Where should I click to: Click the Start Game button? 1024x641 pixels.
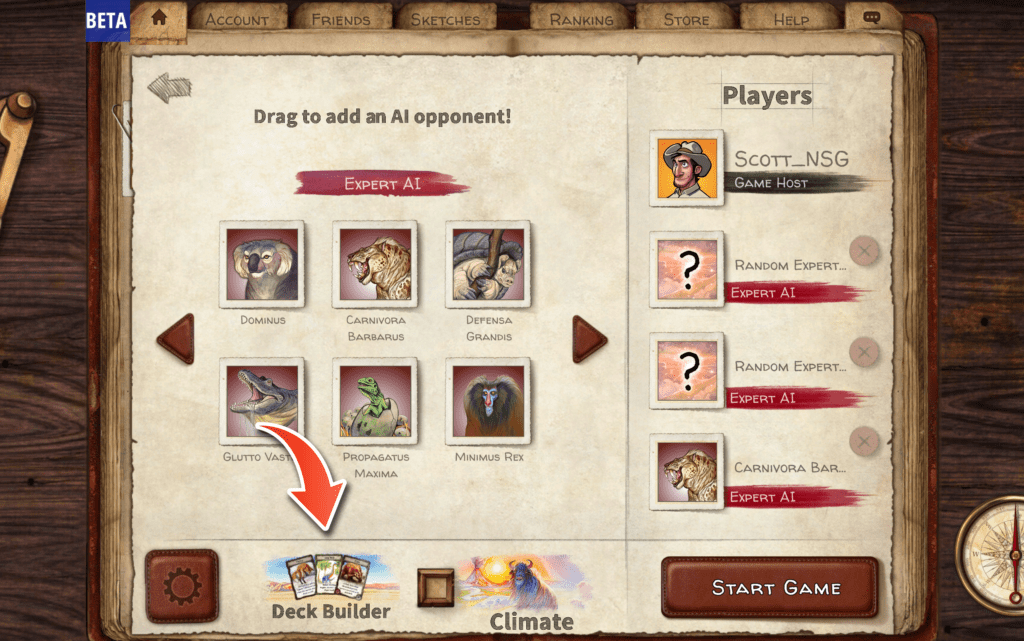[x=769, y=587]
